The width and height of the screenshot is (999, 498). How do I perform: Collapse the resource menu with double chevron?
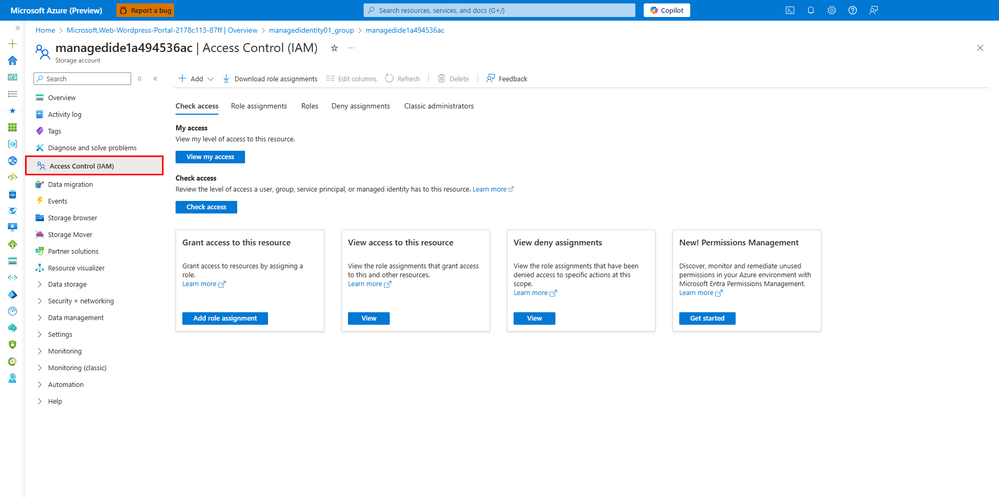coord(155,79)
